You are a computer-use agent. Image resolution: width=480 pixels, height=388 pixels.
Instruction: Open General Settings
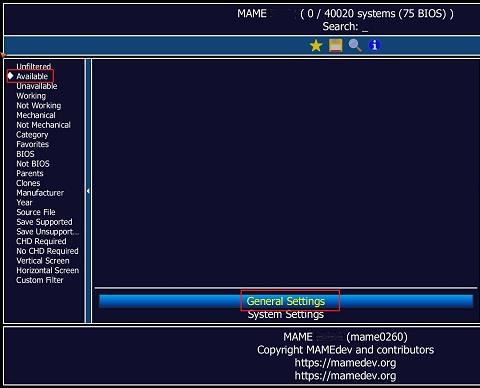point(286,301)
